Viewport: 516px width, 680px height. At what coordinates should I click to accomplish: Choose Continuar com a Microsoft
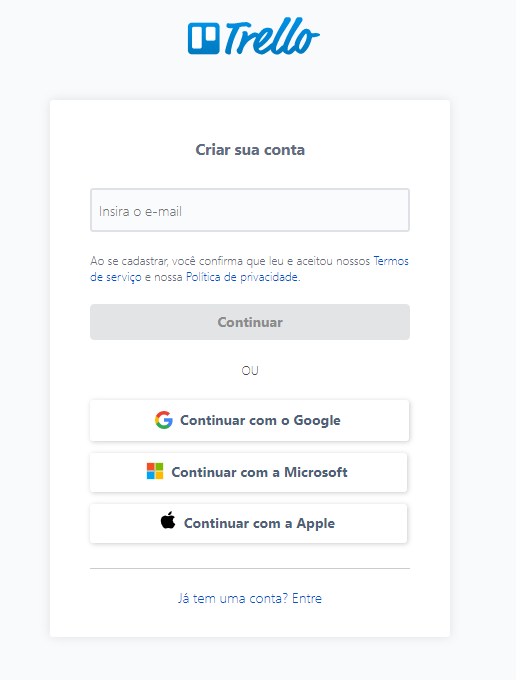(248, 472)
